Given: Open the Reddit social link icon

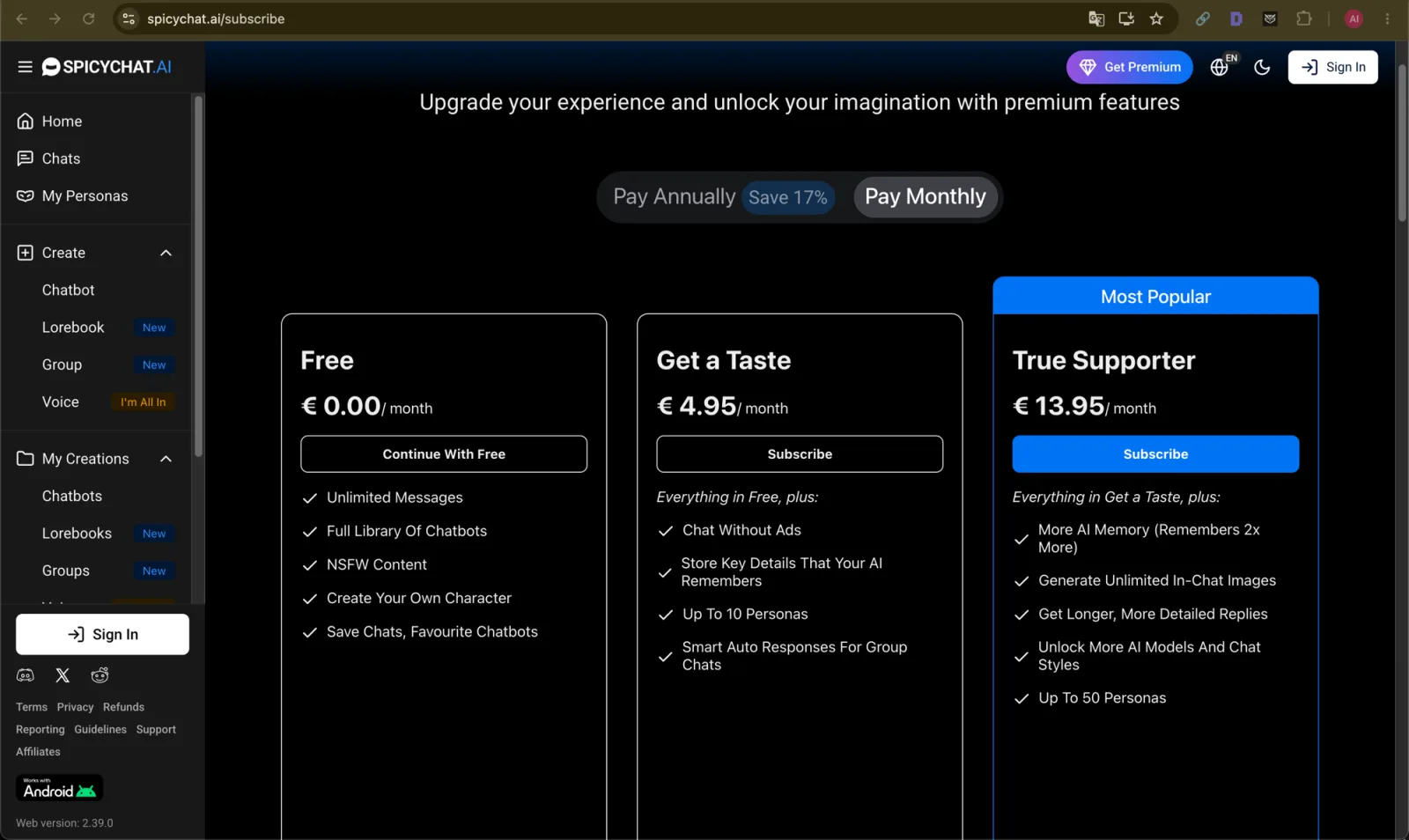Looking at the screenshot, I should 100,675.
